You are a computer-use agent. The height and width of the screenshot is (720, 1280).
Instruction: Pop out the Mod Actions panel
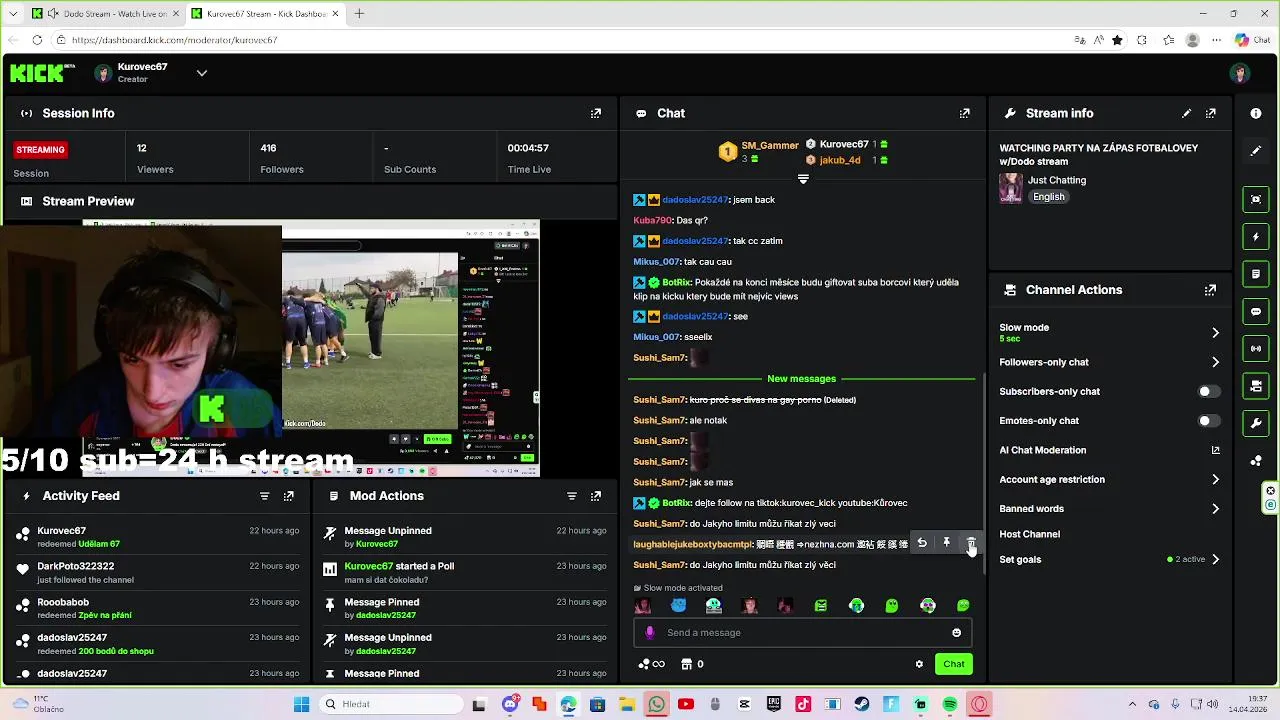[596, 496]
